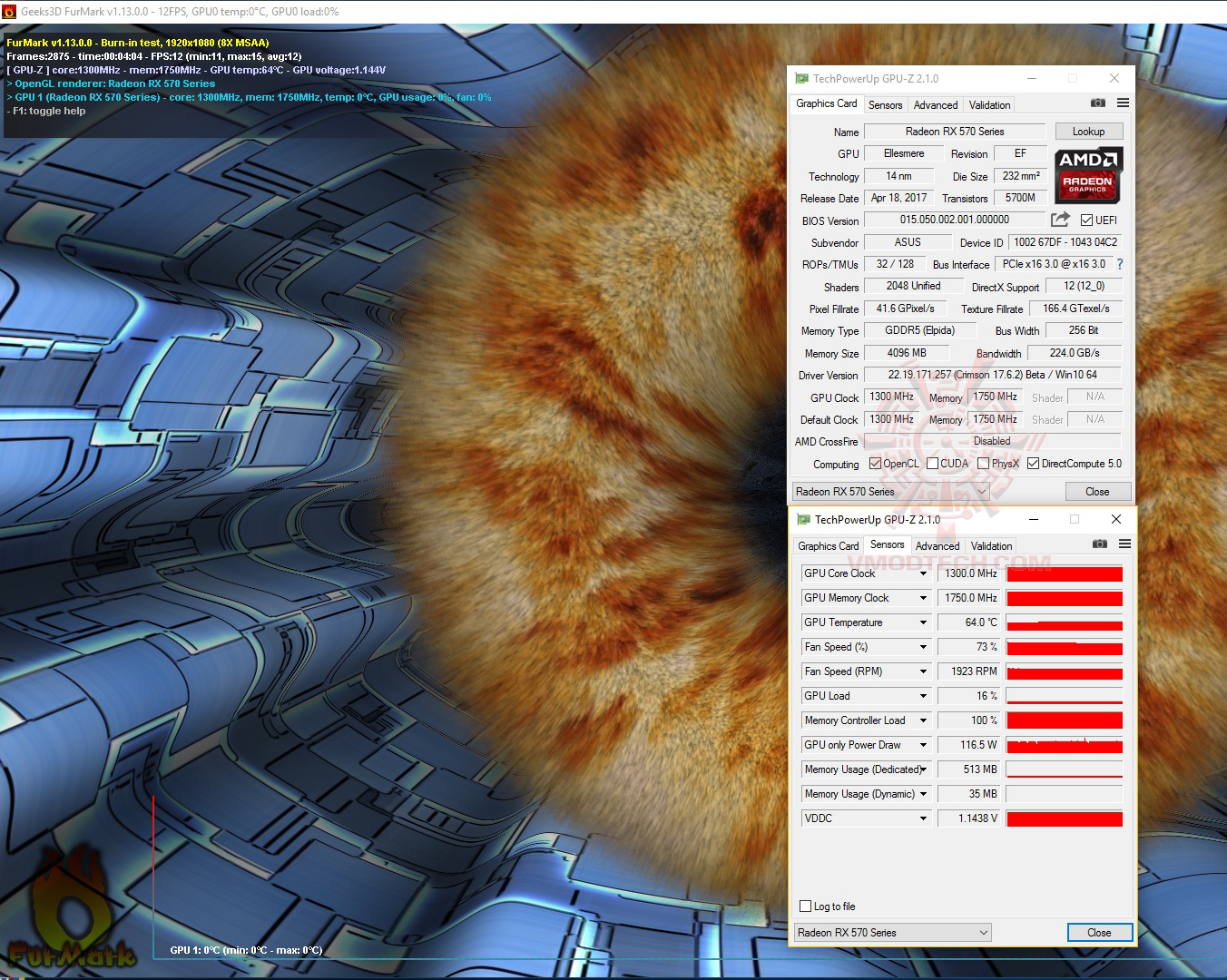Expand the Fan Speed (%) sensor dropdown
1227x980 pixels.
coord(923,647)
